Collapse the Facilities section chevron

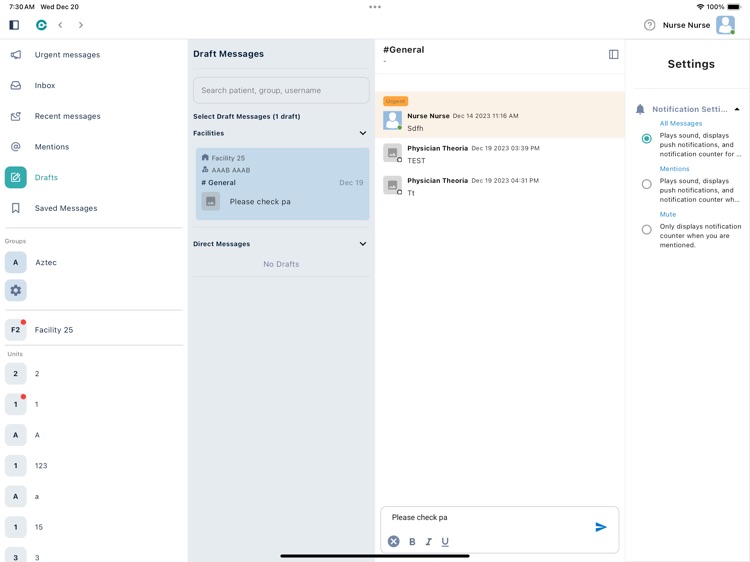pyautogui.click(x=363, y=133)
